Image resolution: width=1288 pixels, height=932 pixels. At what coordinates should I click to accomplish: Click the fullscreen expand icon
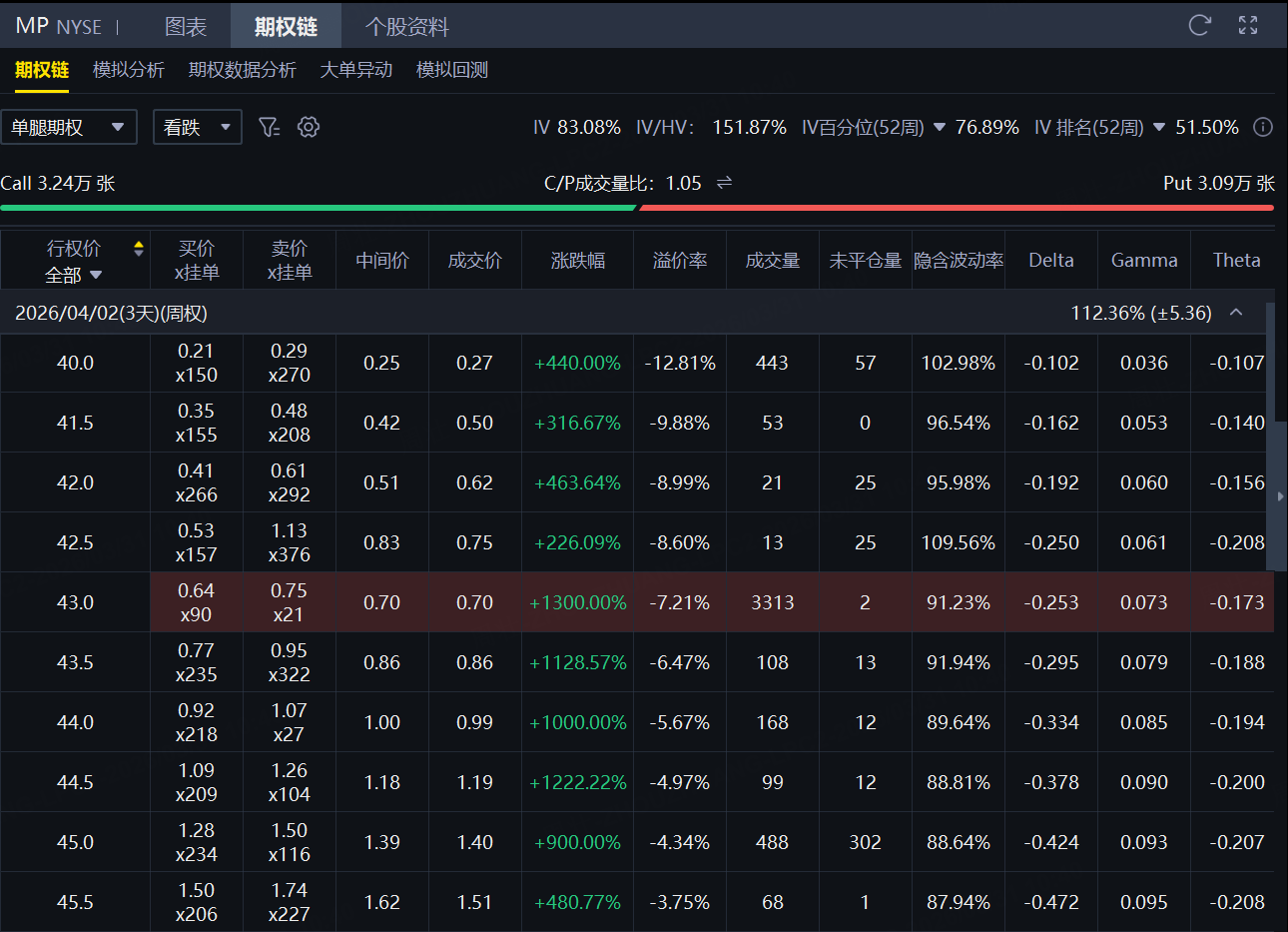pos(1248,26)
